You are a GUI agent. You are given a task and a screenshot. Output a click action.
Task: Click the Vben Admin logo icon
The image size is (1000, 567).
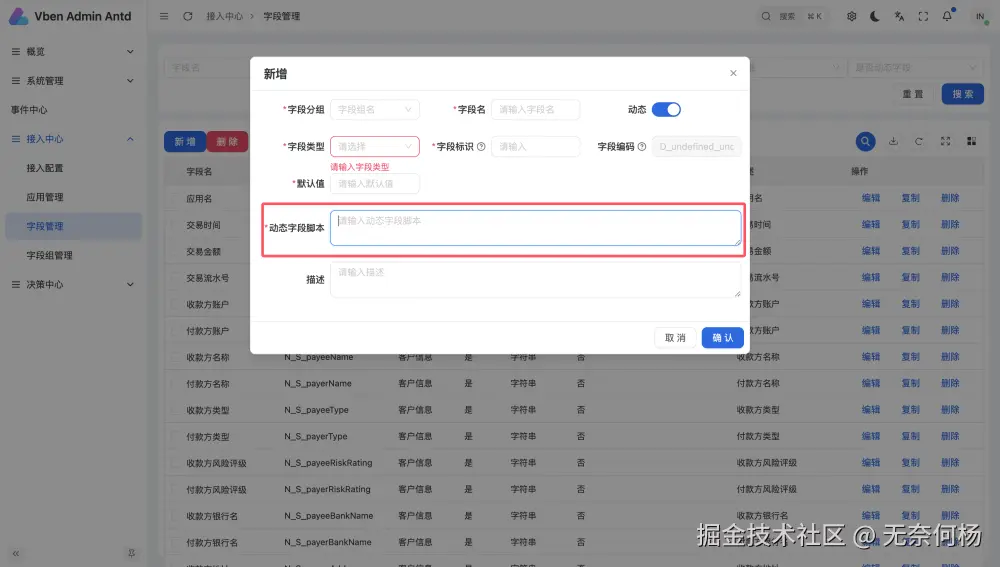pos(18,16)
